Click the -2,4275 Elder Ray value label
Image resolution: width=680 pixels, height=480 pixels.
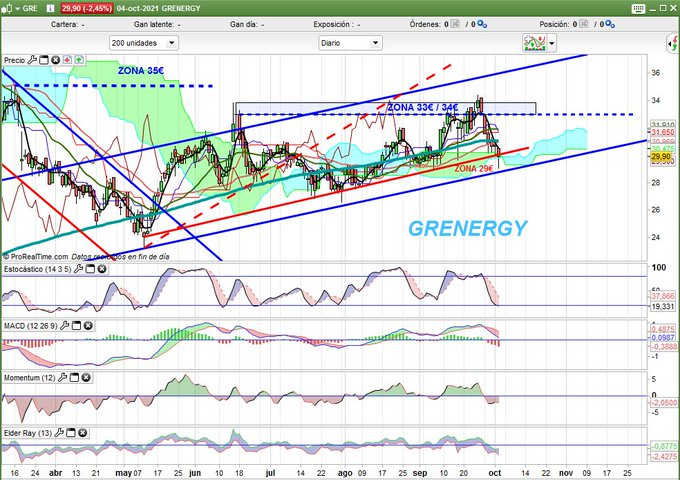tap(663, 457)
